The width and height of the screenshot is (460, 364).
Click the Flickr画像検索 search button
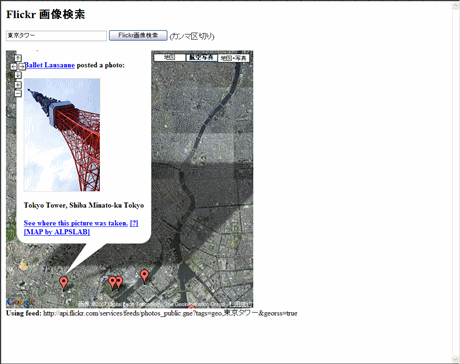pyautogui.click(x=138, y=35)
